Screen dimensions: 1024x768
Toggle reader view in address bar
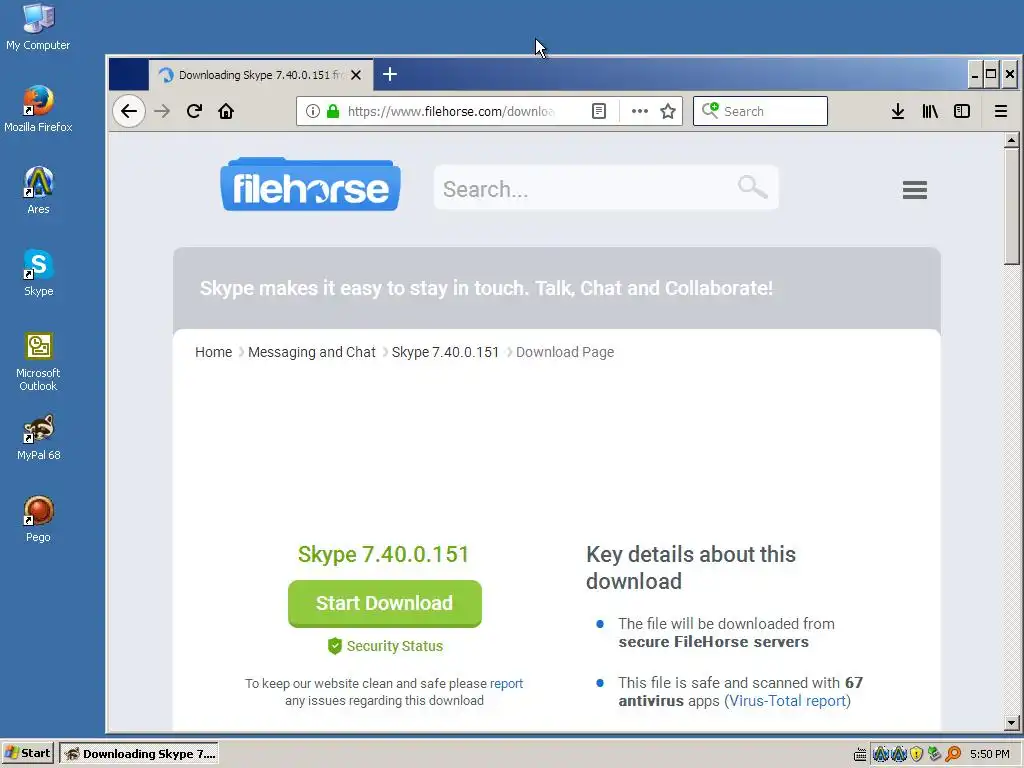click(x=599, y=111)
